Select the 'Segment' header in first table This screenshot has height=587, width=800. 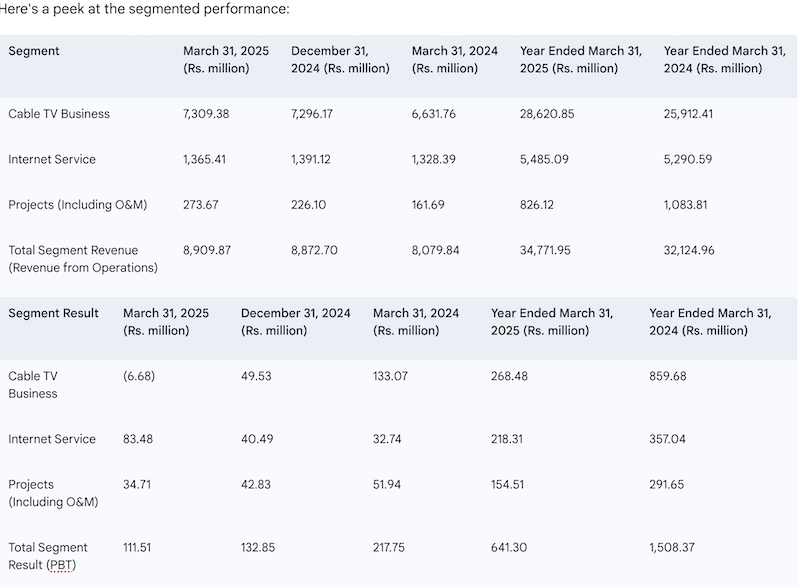coord(34,51)
